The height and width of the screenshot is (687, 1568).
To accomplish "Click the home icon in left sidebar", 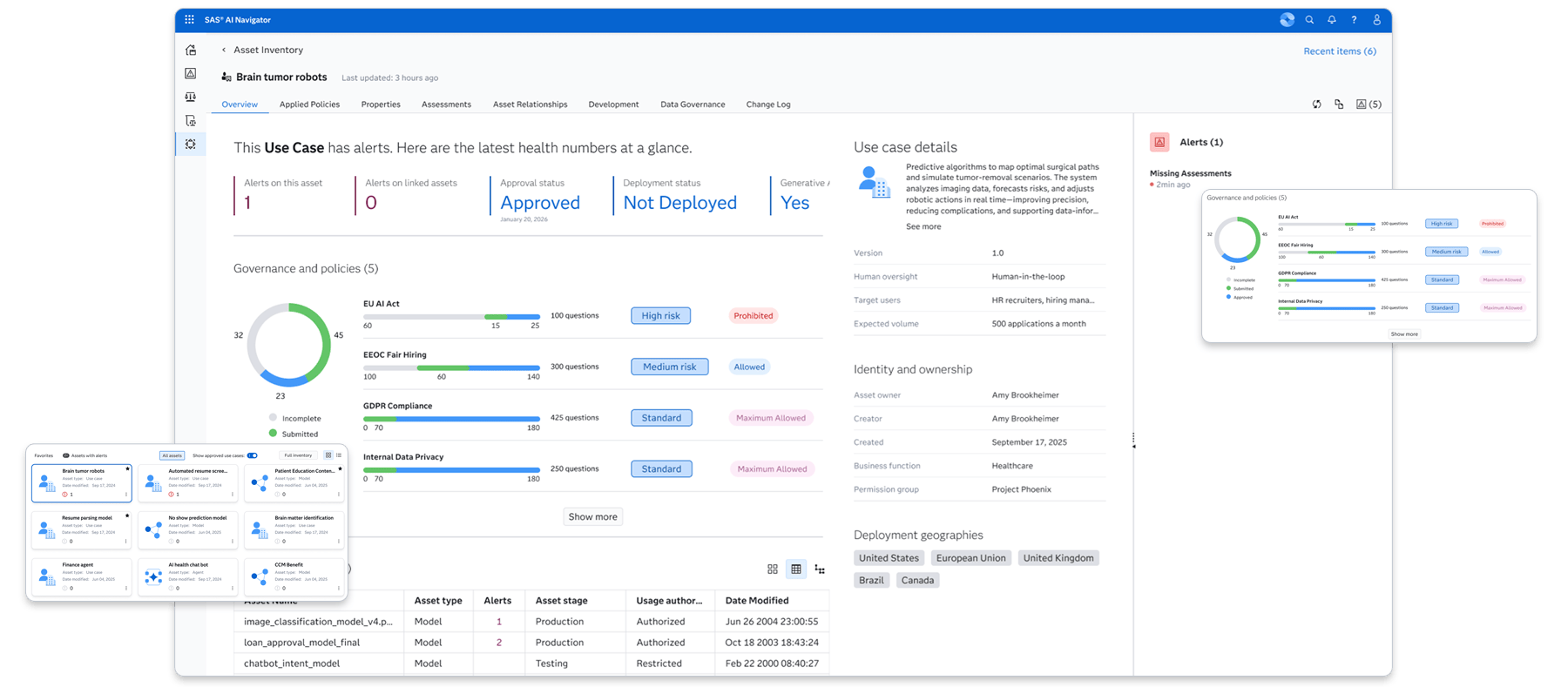I will coord(191,50).
